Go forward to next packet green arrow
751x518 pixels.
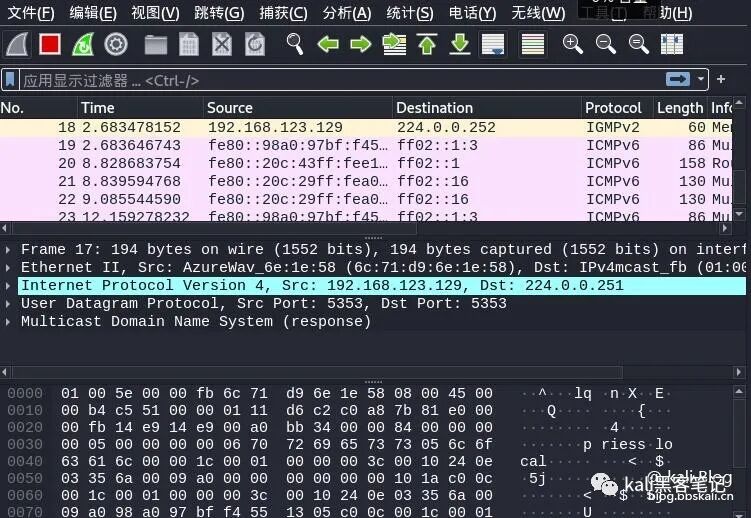point(361,45)
